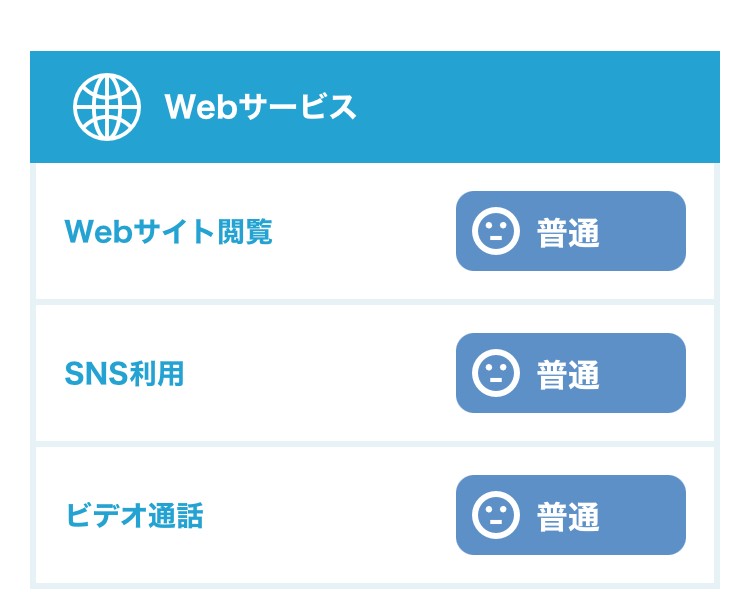Click the neutral face icon in ビデオ通話 row
Viewport: 750px width, 611px height.
(495, 516)
